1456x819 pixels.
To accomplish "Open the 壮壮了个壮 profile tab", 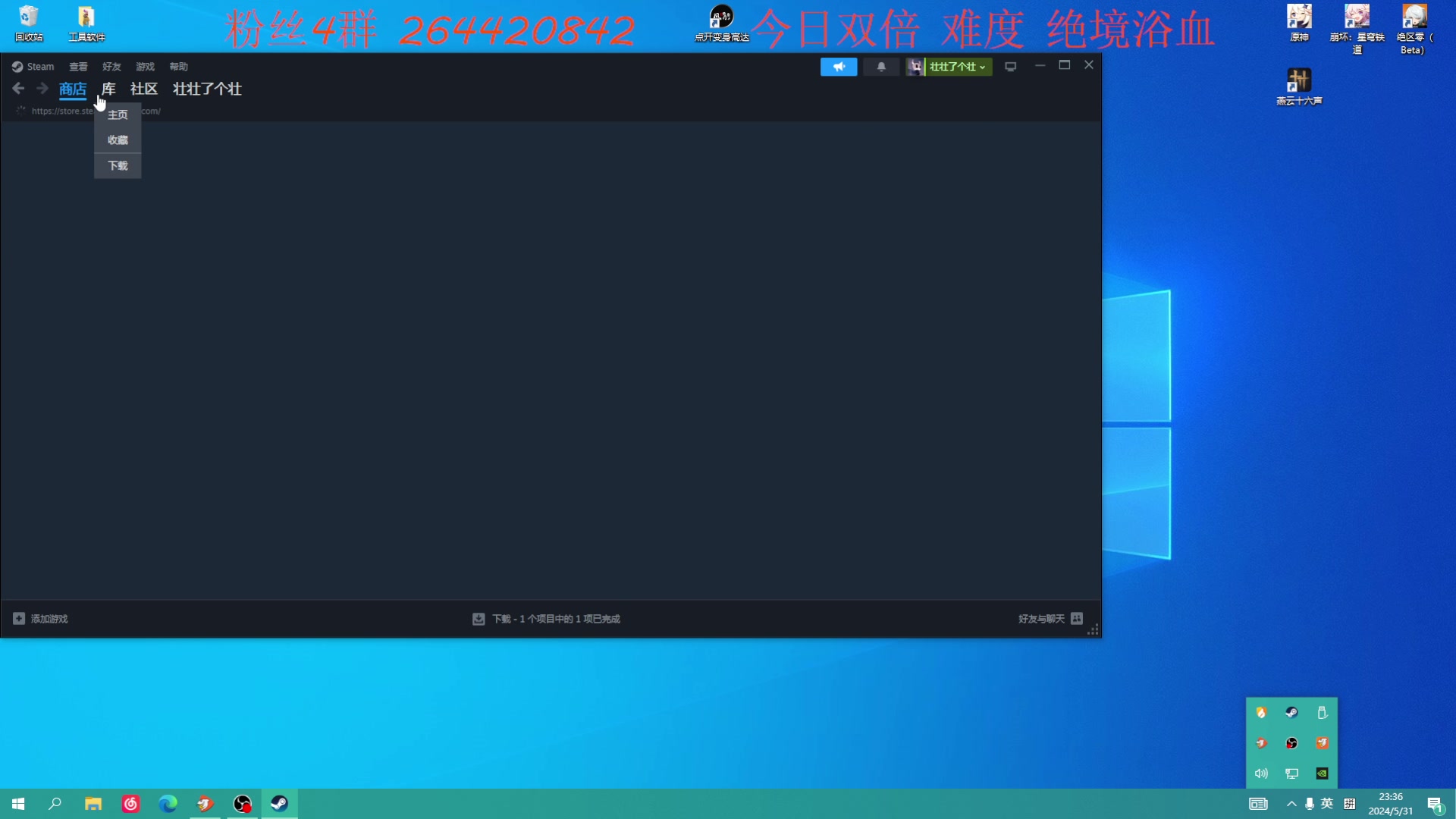I will point(207,89).
